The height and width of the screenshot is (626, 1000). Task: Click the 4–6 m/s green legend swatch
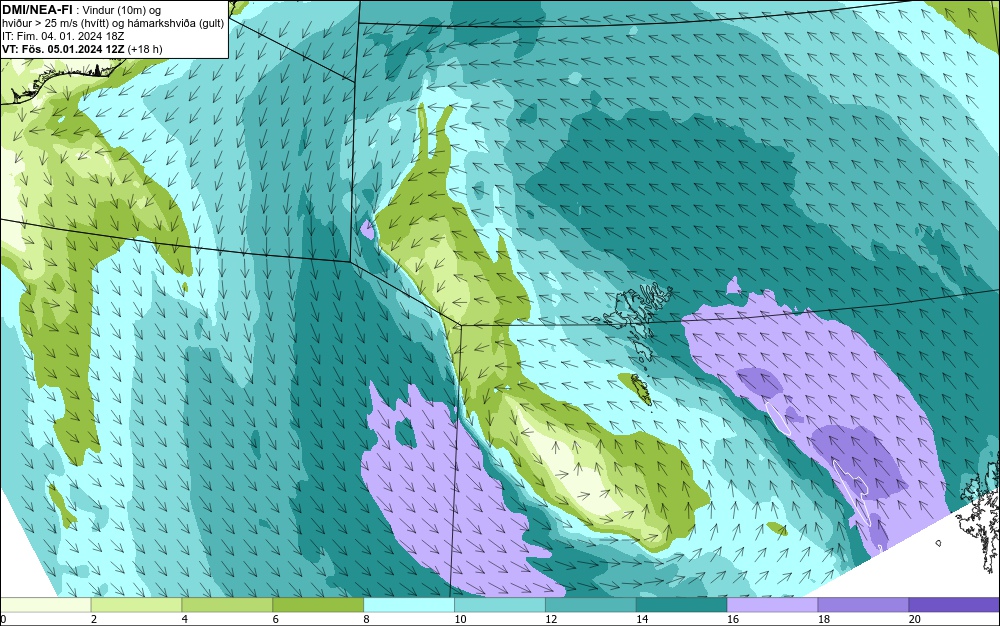click(x=227, y=604)
